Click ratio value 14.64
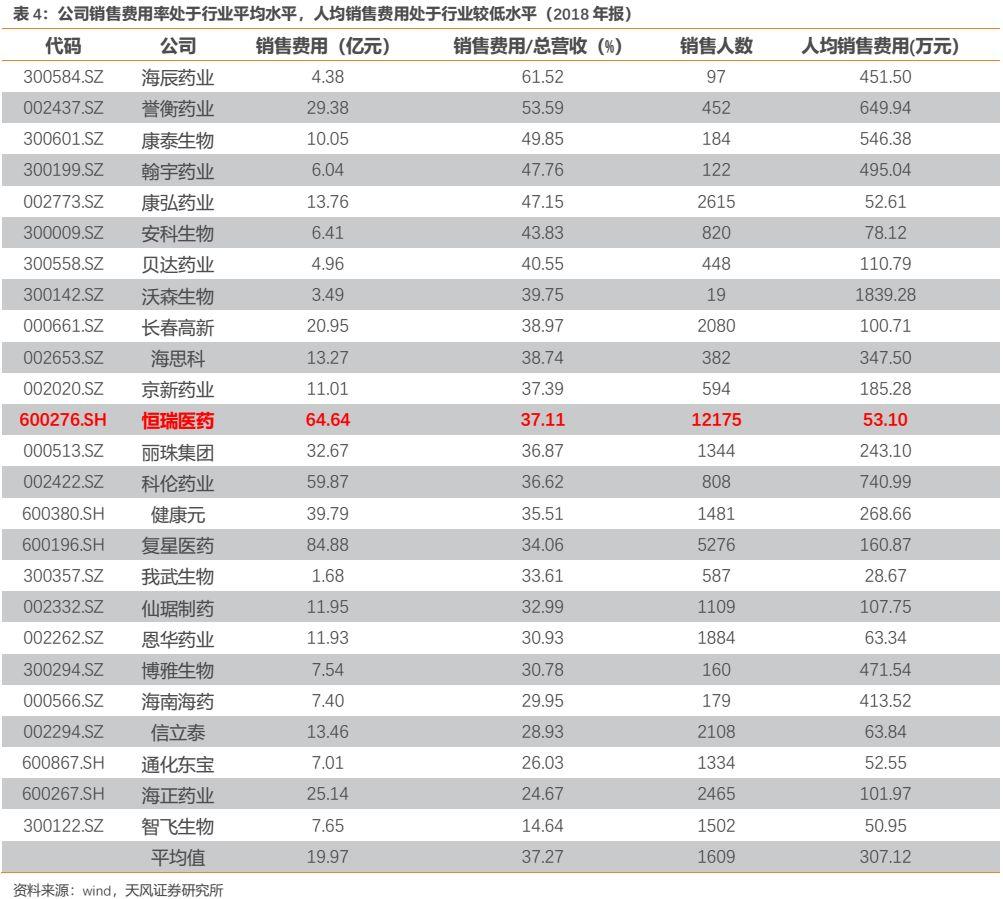 (542, 825)
